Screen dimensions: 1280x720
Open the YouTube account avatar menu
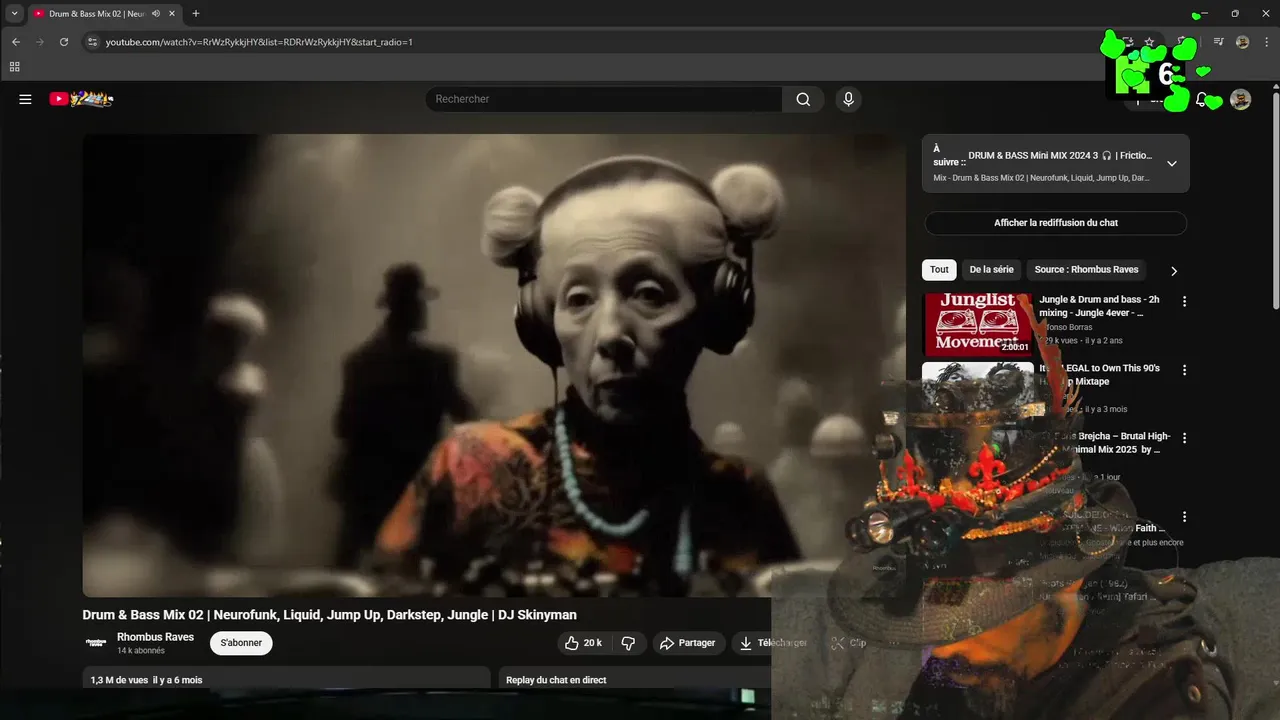(1240, 99)
